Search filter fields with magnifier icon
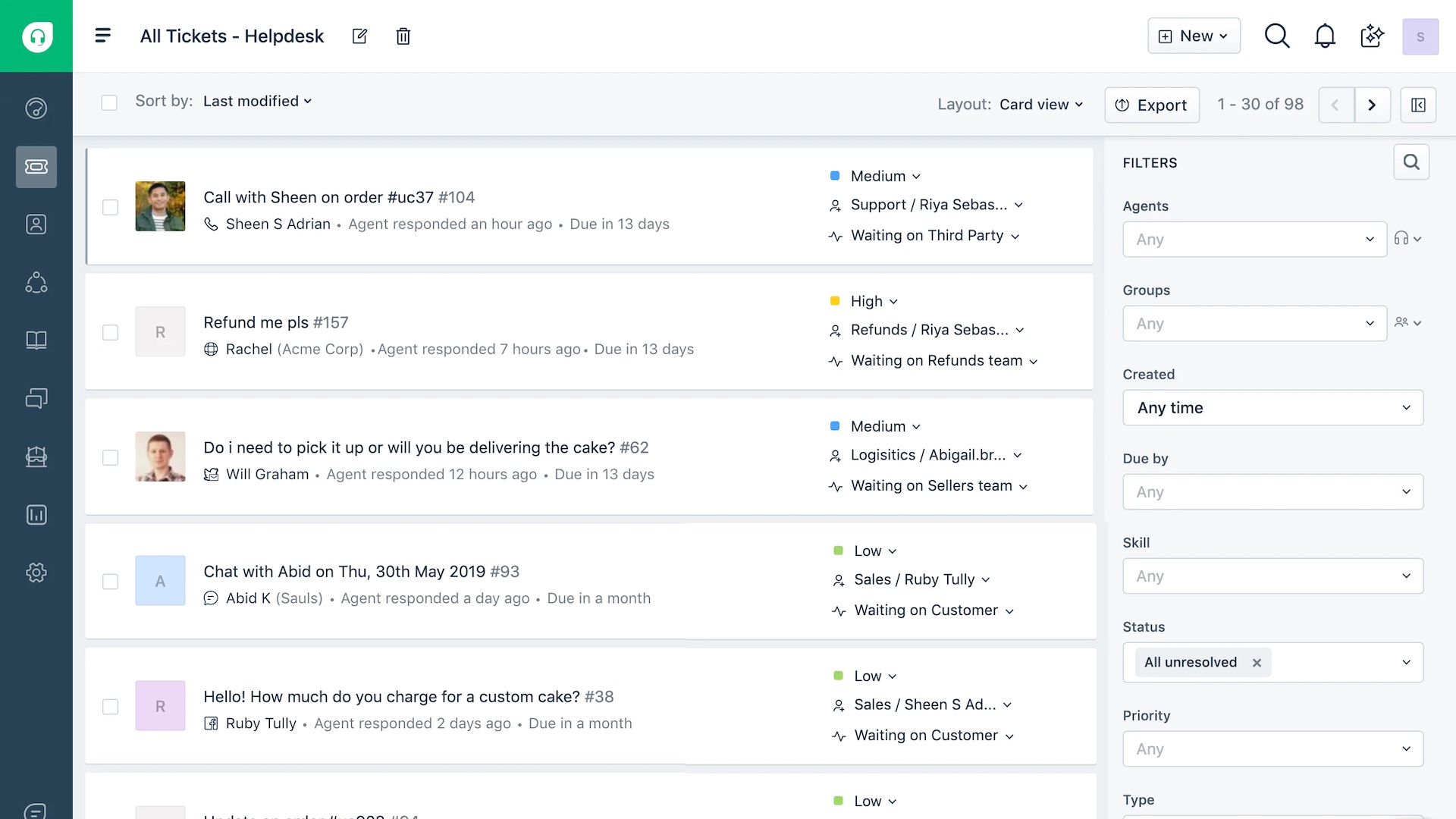The image size is (1456, 819). click(1410, 162)
